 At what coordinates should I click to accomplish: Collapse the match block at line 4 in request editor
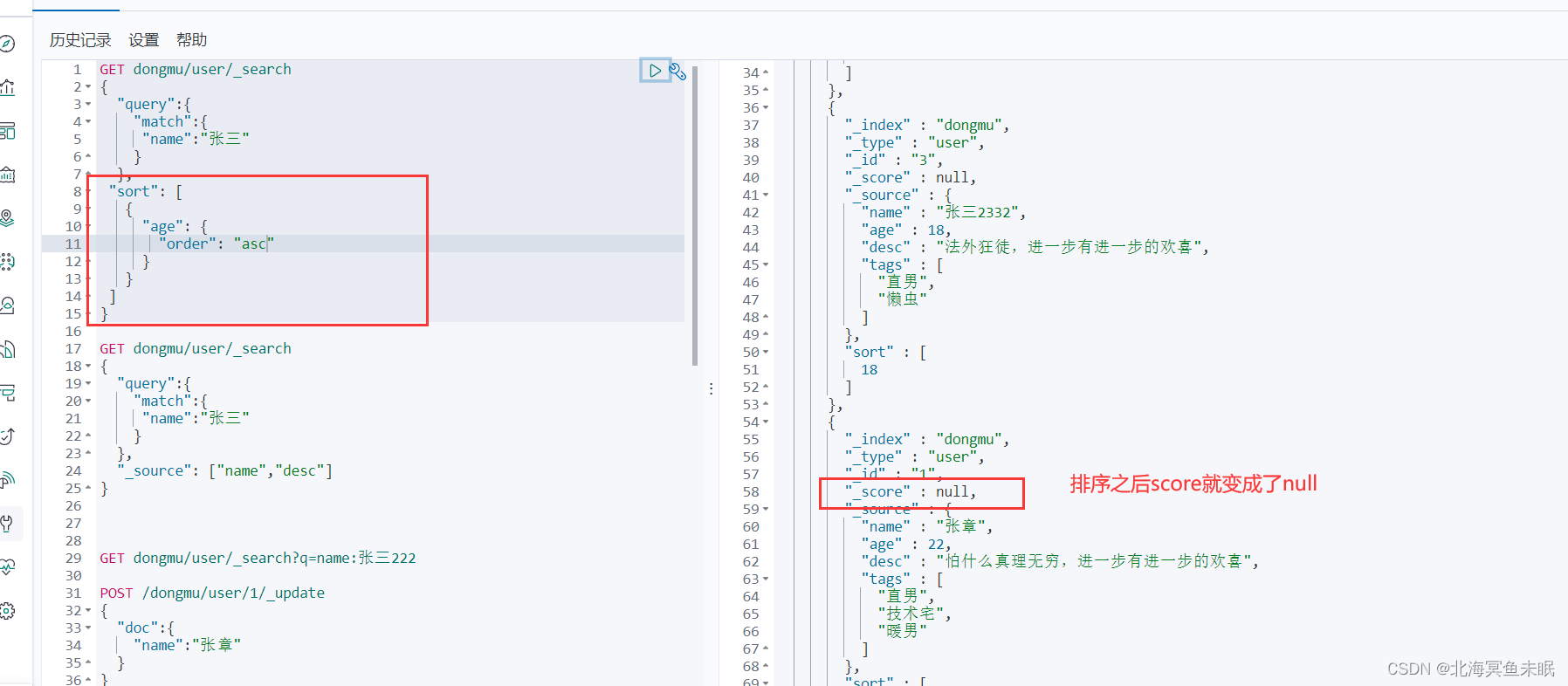tap(88, 122)
